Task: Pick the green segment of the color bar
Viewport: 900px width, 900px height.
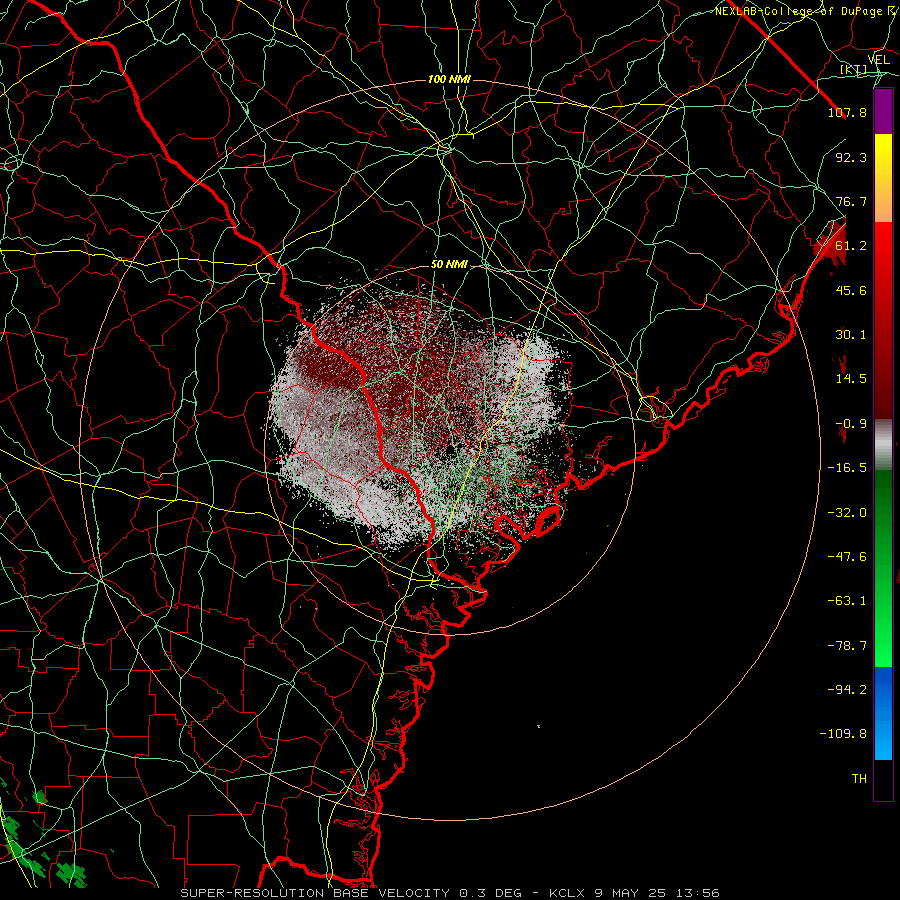Action: point(883,568)
